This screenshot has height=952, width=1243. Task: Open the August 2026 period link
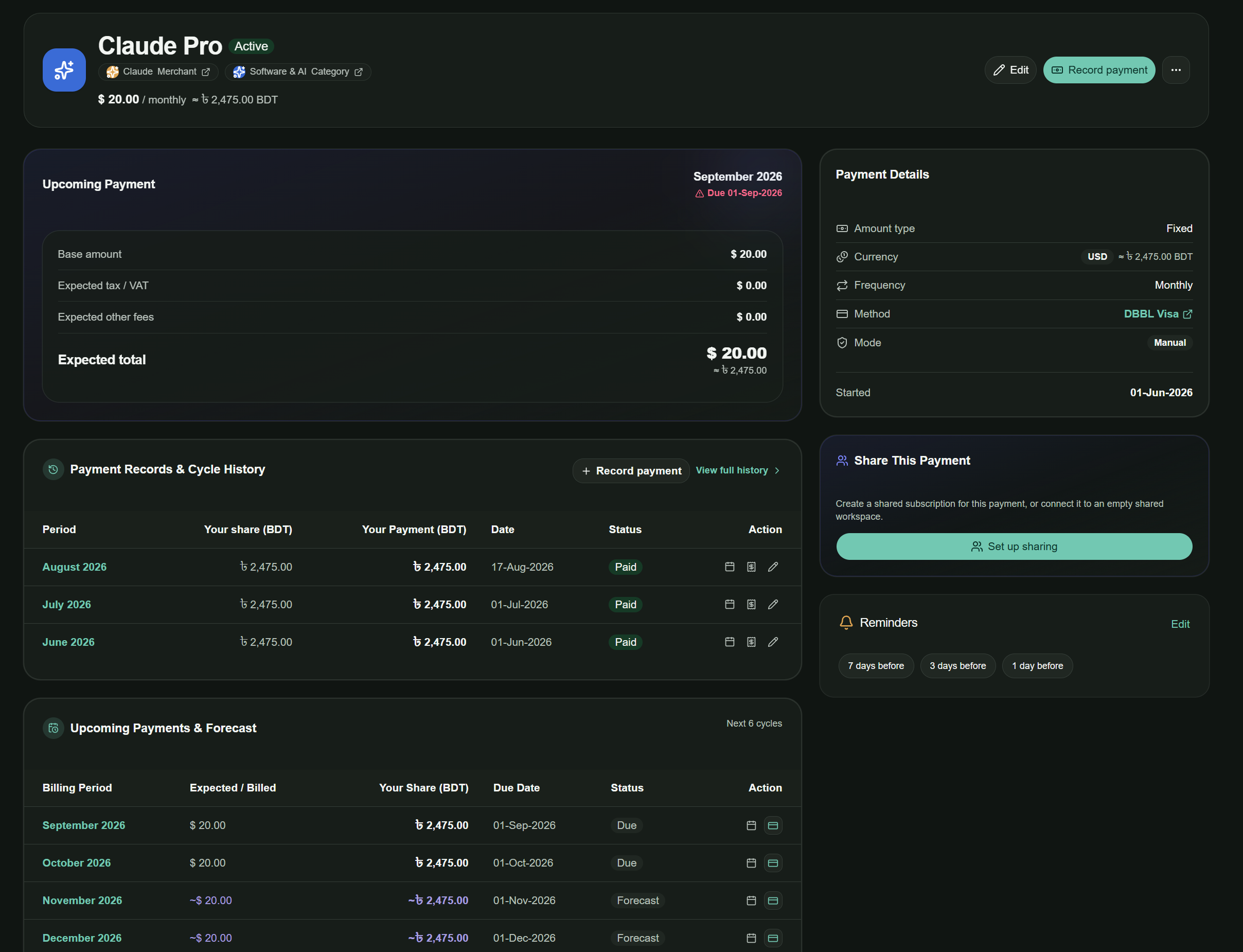[x=74, y=567]
